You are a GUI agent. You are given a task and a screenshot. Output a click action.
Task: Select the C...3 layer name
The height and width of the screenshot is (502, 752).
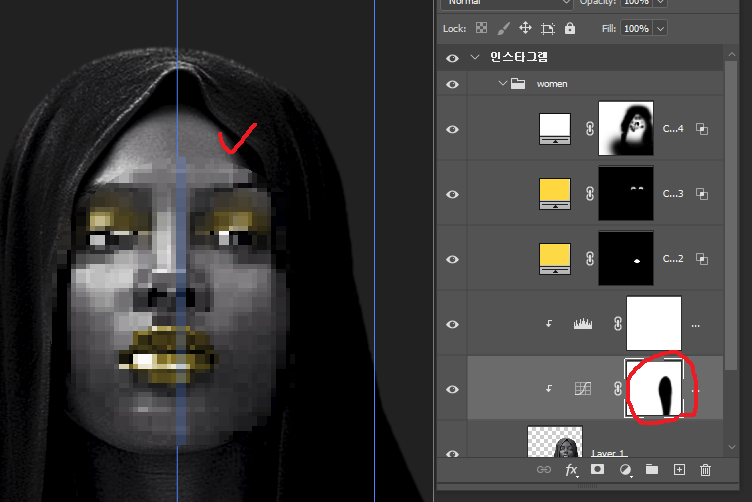(673, 194)
